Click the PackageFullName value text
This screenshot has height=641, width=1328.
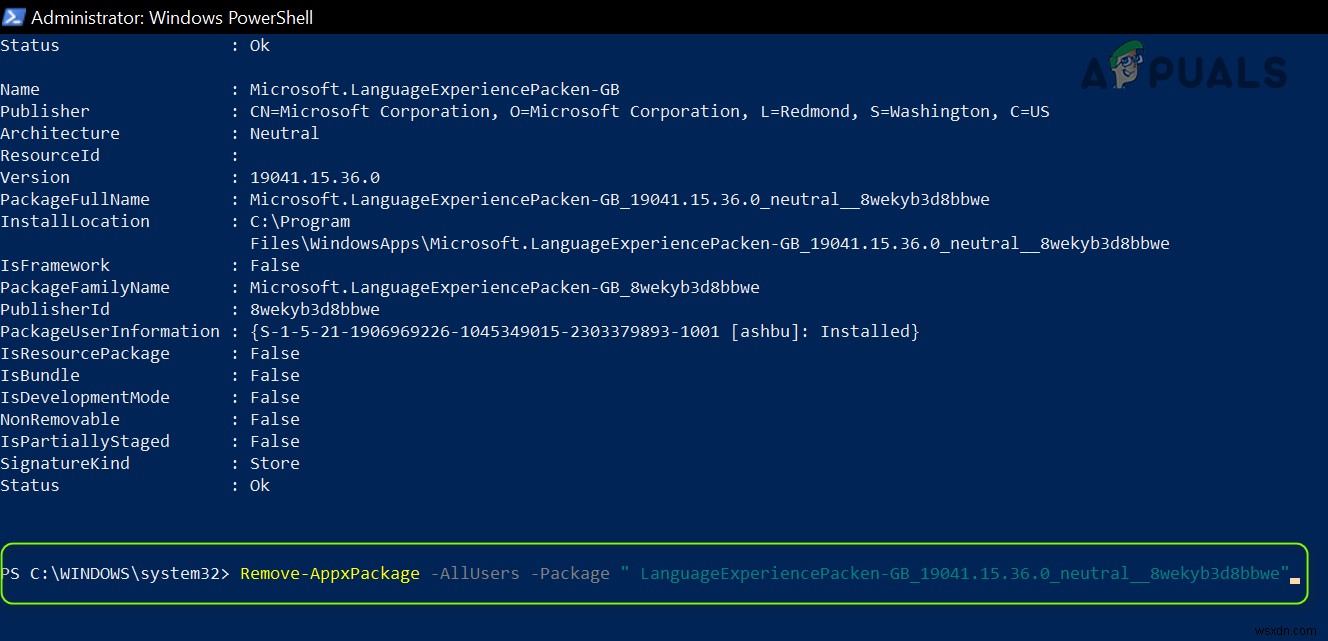tap(619, 199)
